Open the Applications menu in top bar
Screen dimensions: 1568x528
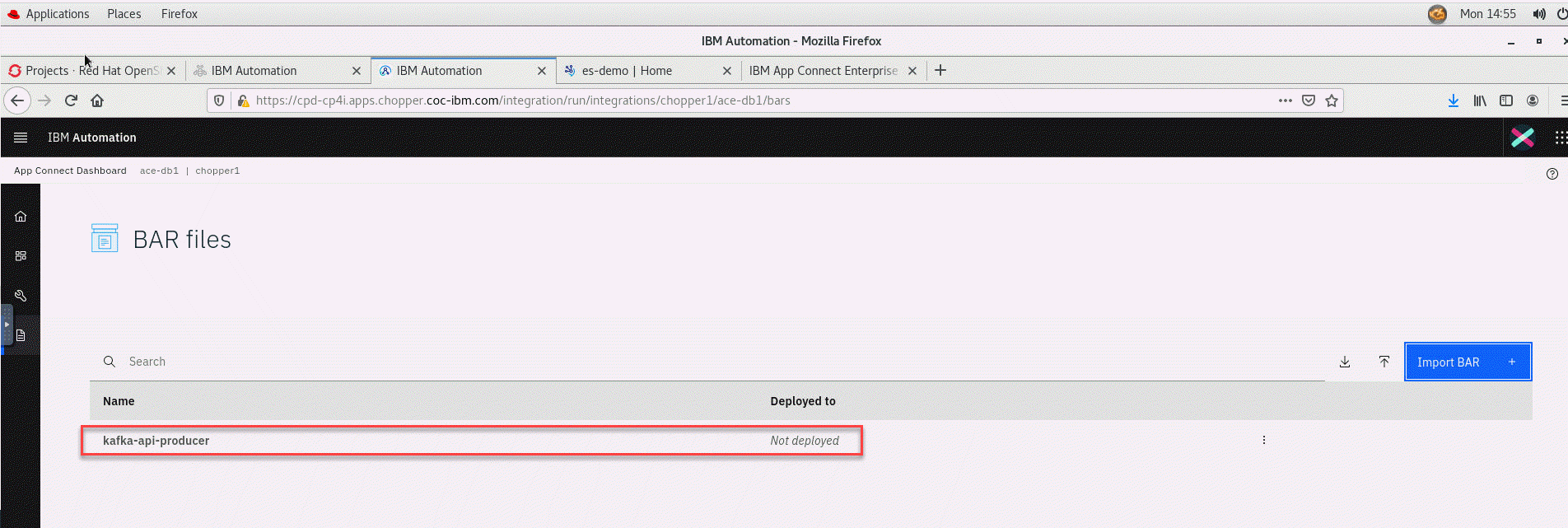(x=57, y=14)
